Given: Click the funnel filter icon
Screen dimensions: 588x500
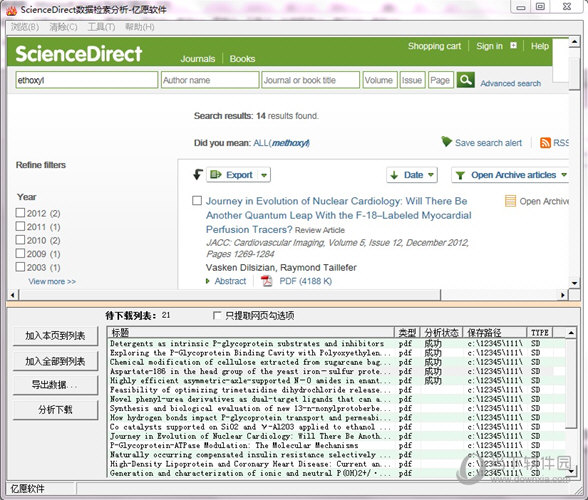Looking at the screenshot, I should (460, 175).
